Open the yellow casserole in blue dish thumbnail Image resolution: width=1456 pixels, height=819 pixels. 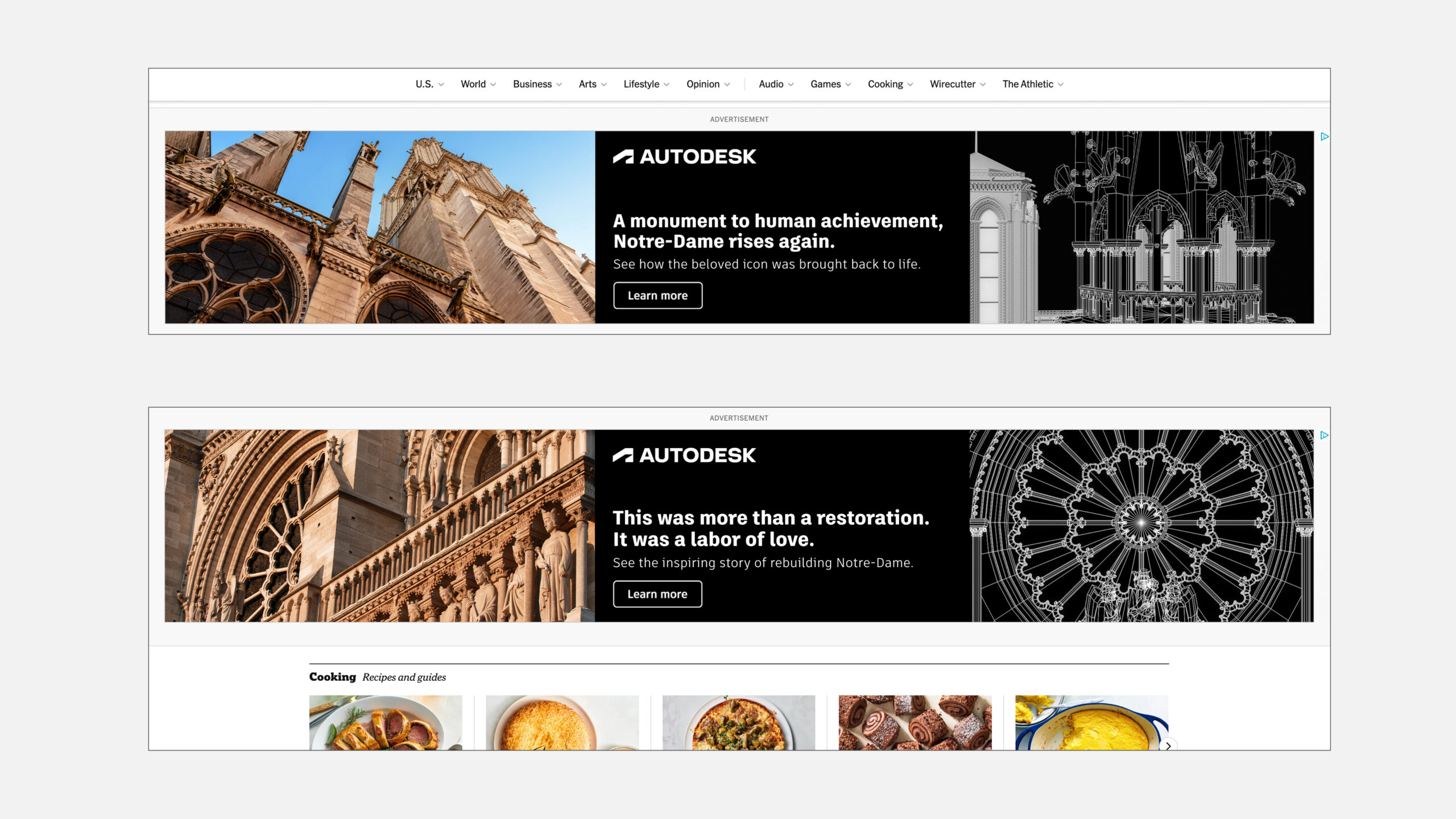click(x=1091, y=722)
